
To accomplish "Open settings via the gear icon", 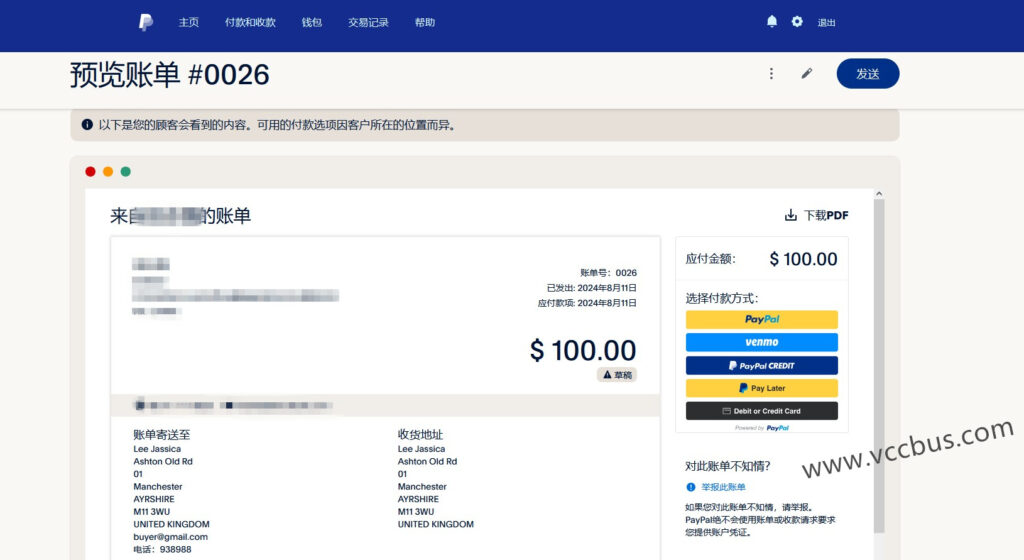I will [x=797, y=21].
